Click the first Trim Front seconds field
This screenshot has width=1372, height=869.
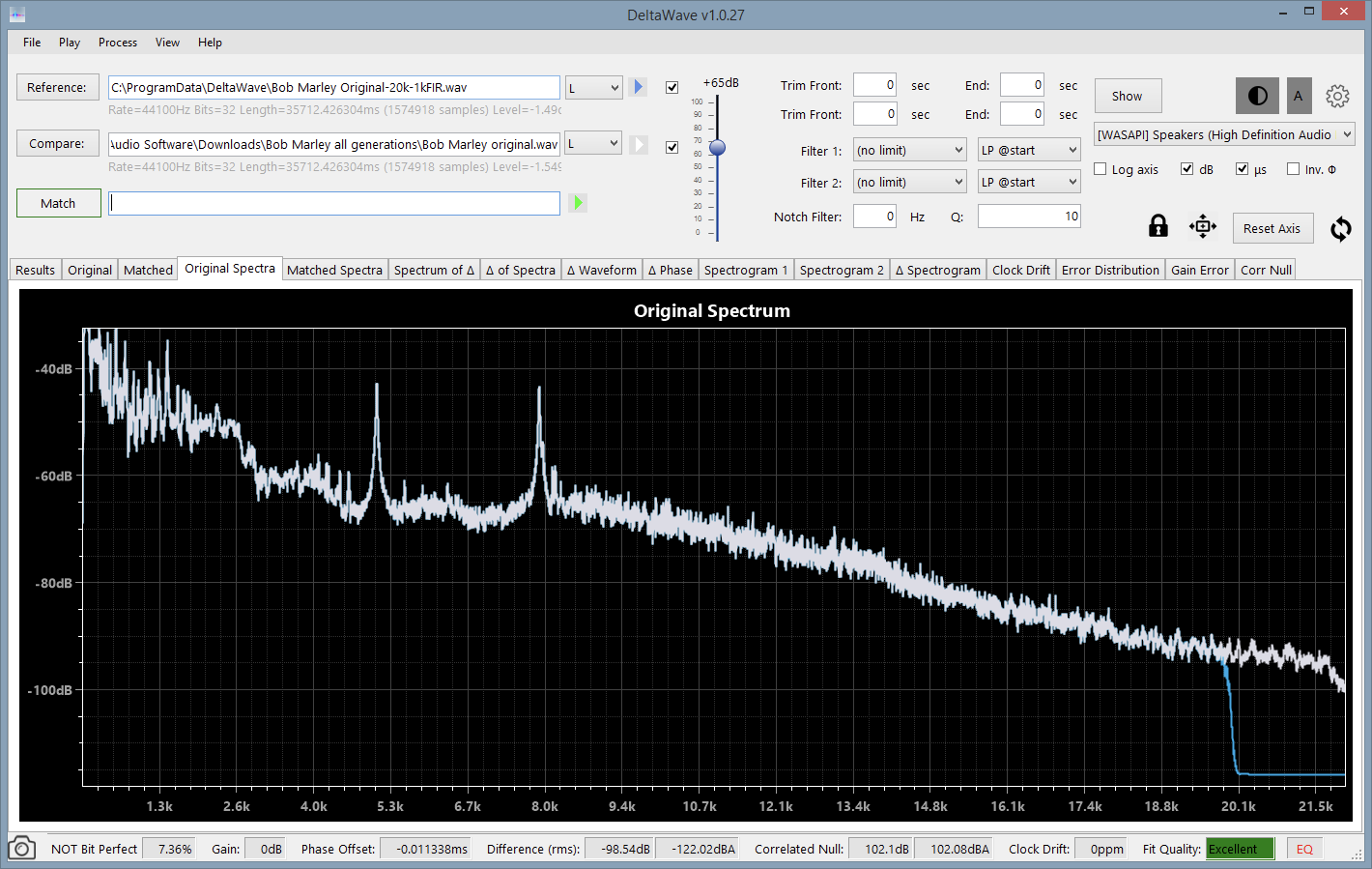click(874, 85)
